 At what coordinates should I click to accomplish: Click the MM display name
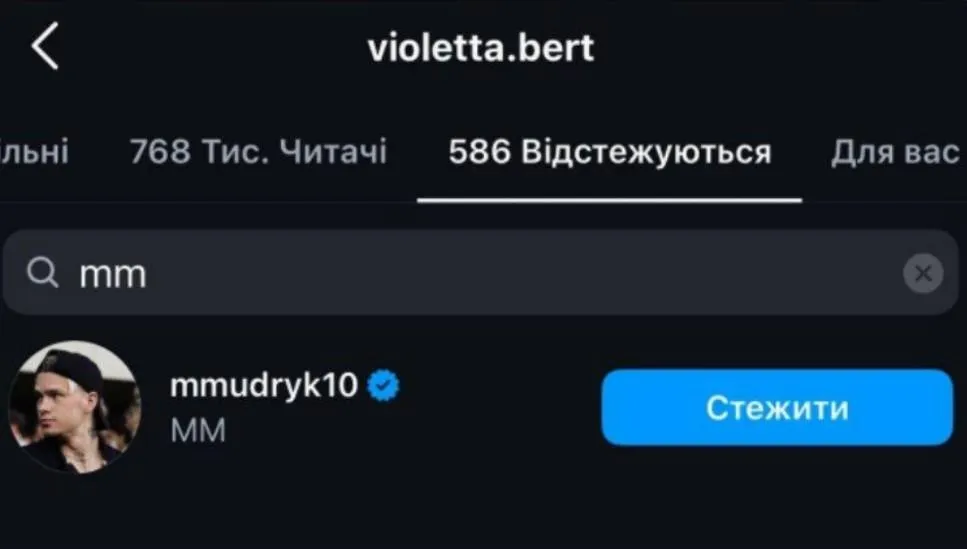[198, 430]
